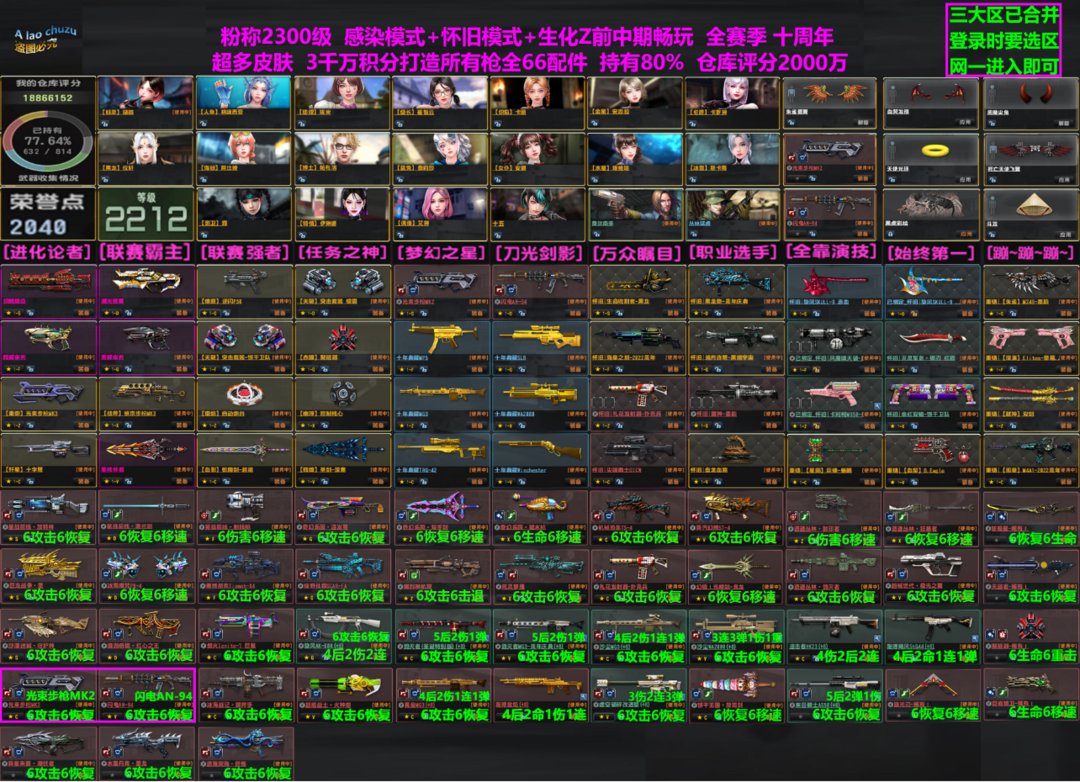Select the red 裂隙器 device
The width and height of the screenshot is (1080, 782).
click(x=342, y=347)
